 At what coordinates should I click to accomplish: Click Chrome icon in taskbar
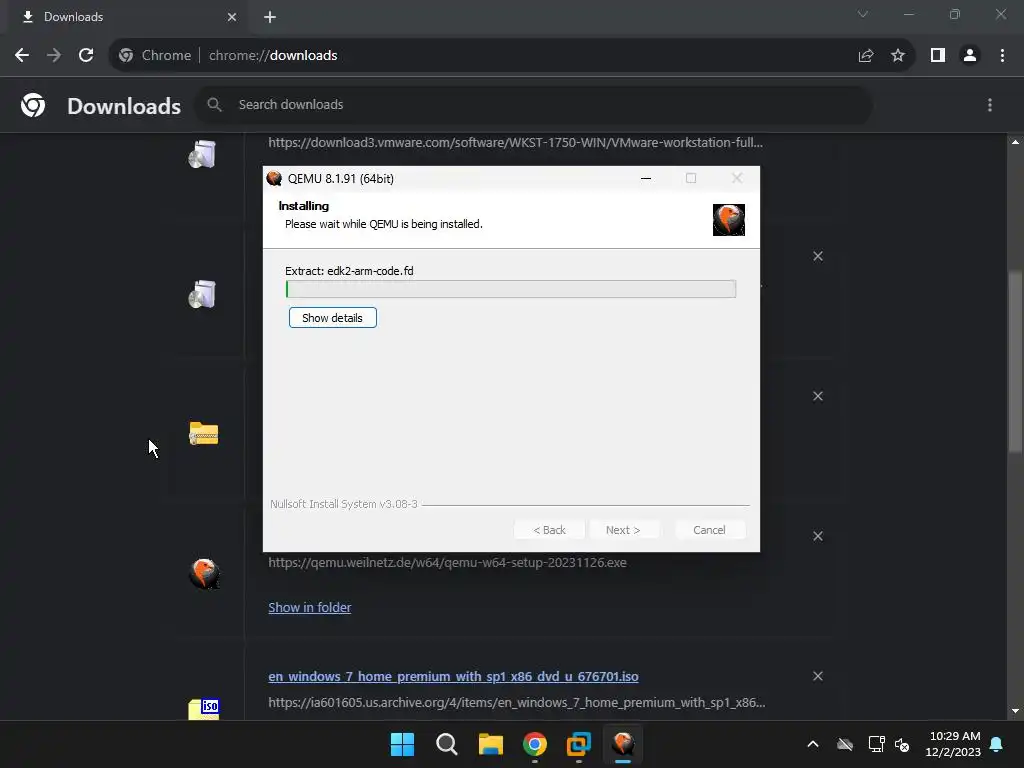tap(535, 744)
